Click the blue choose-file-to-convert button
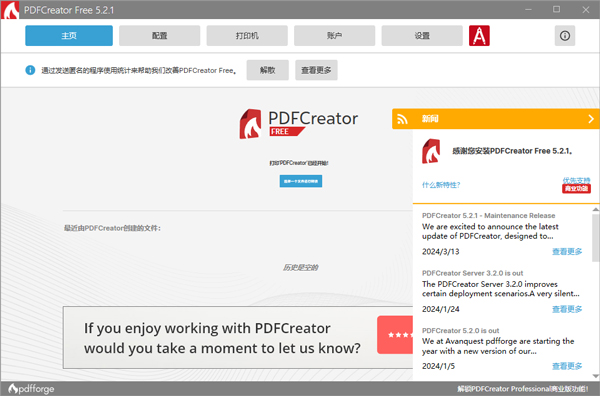600x396 pixels. tap(301, 181)
